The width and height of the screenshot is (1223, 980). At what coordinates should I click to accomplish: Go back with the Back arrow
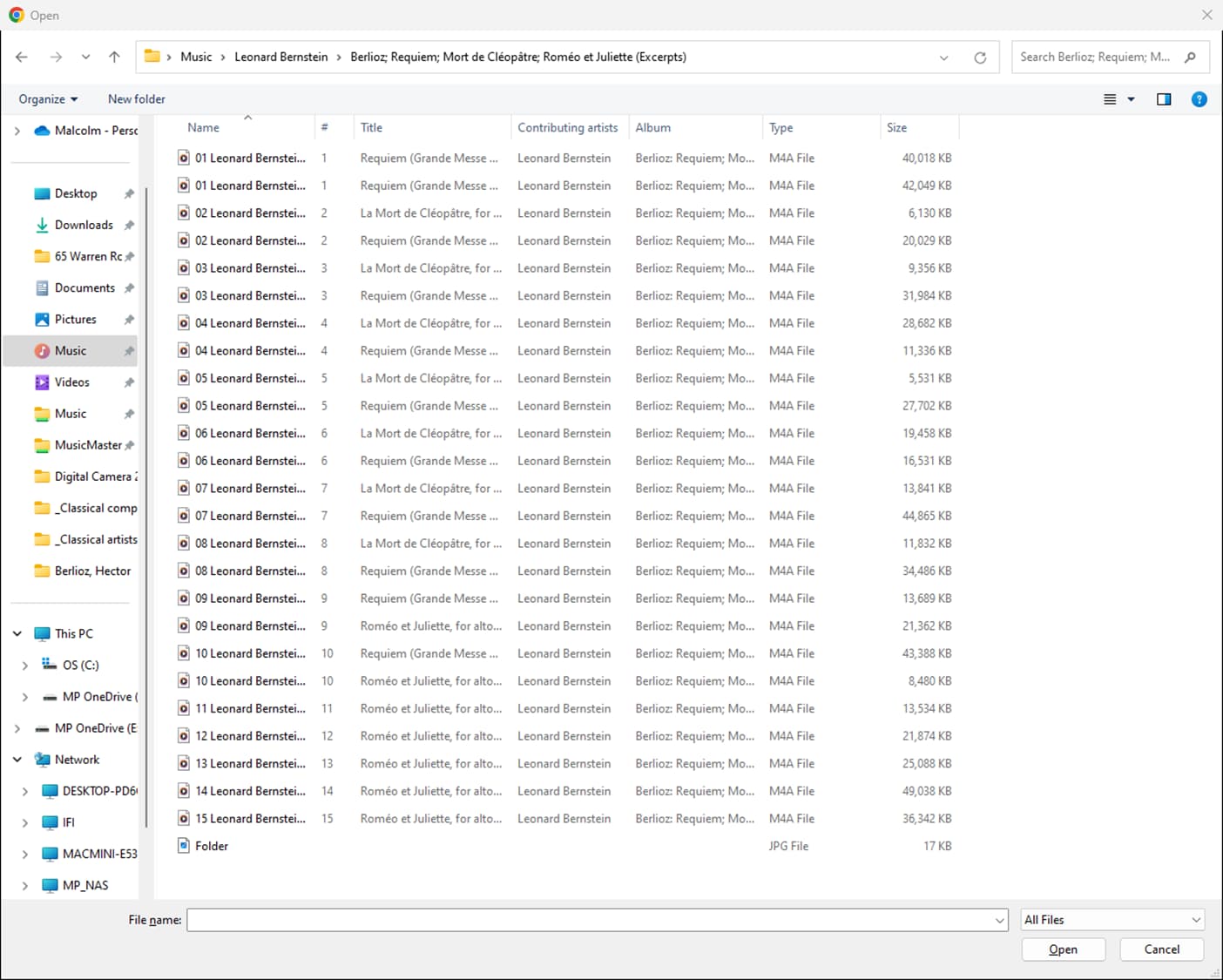click(22, 57)
